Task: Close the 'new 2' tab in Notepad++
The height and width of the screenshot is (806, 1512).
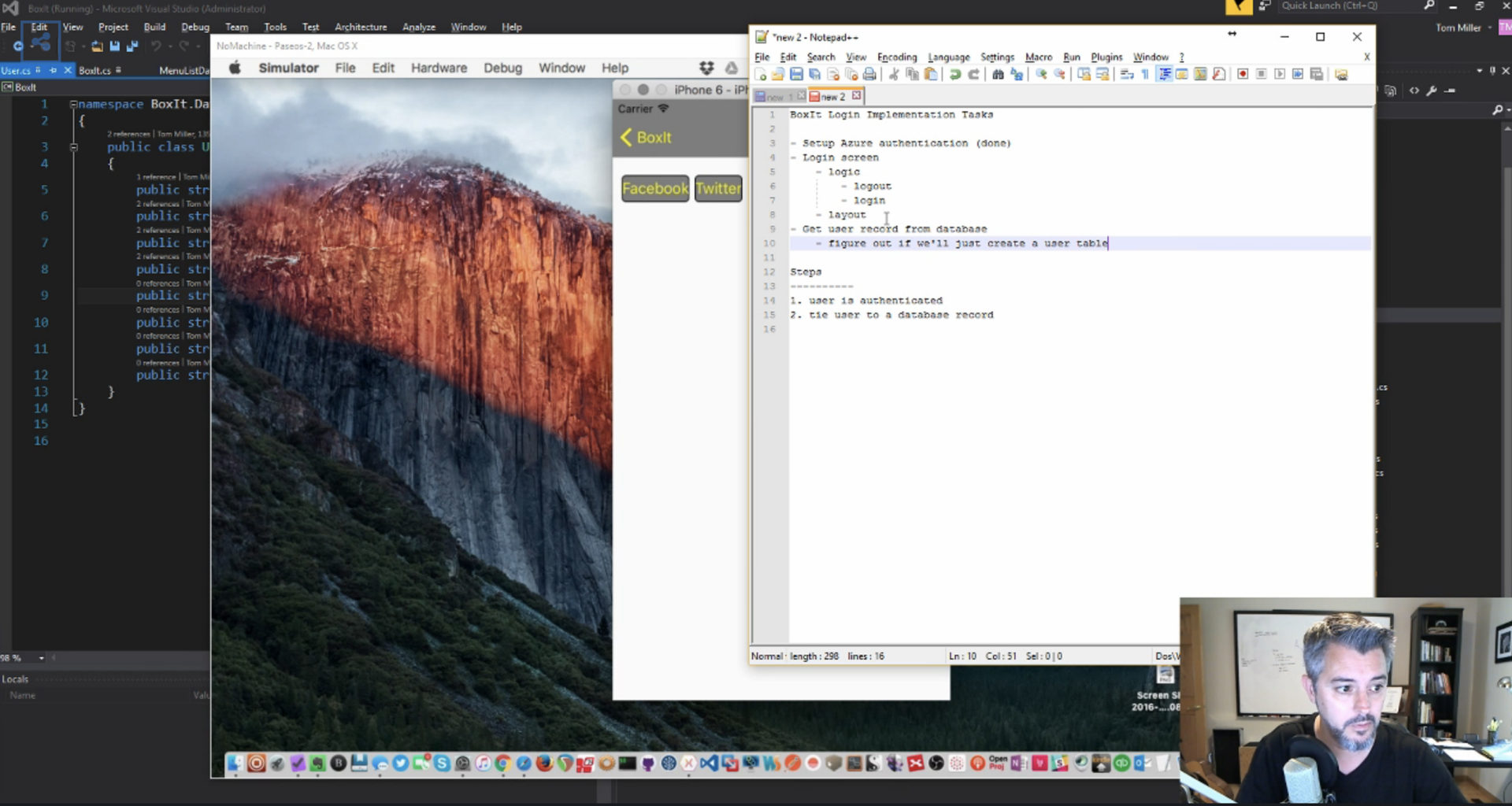Action: [x=856, y=96]
